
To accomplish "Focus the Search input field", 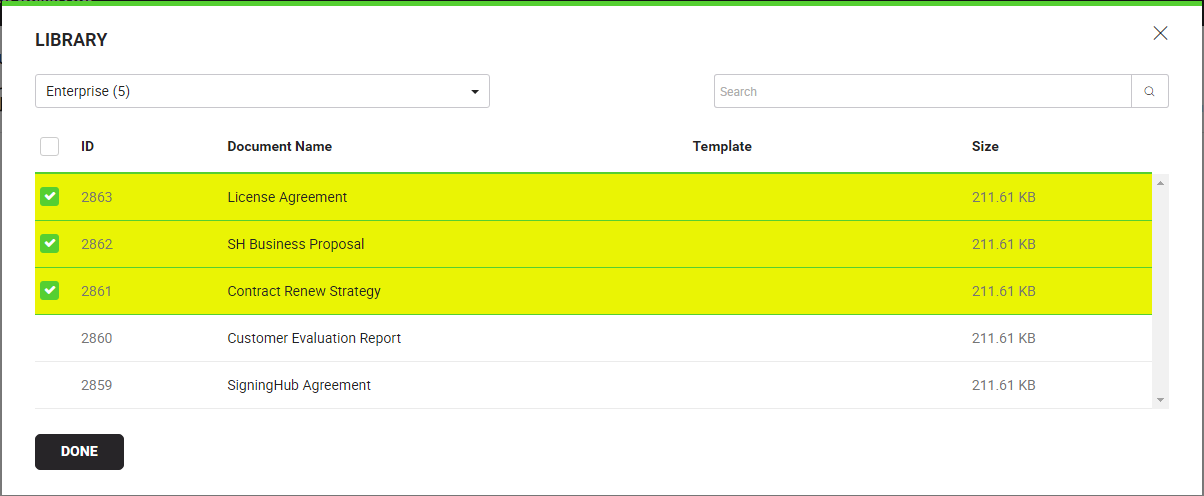I will pos(922,91).
